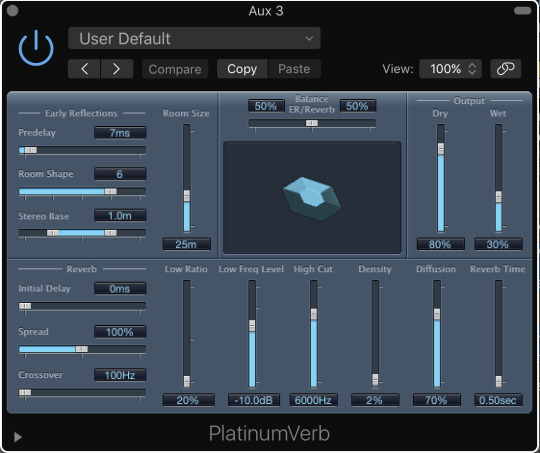The image size is (540, 453).
Task: Click the Room Shape value 6 field
Action: click(120, 174)
